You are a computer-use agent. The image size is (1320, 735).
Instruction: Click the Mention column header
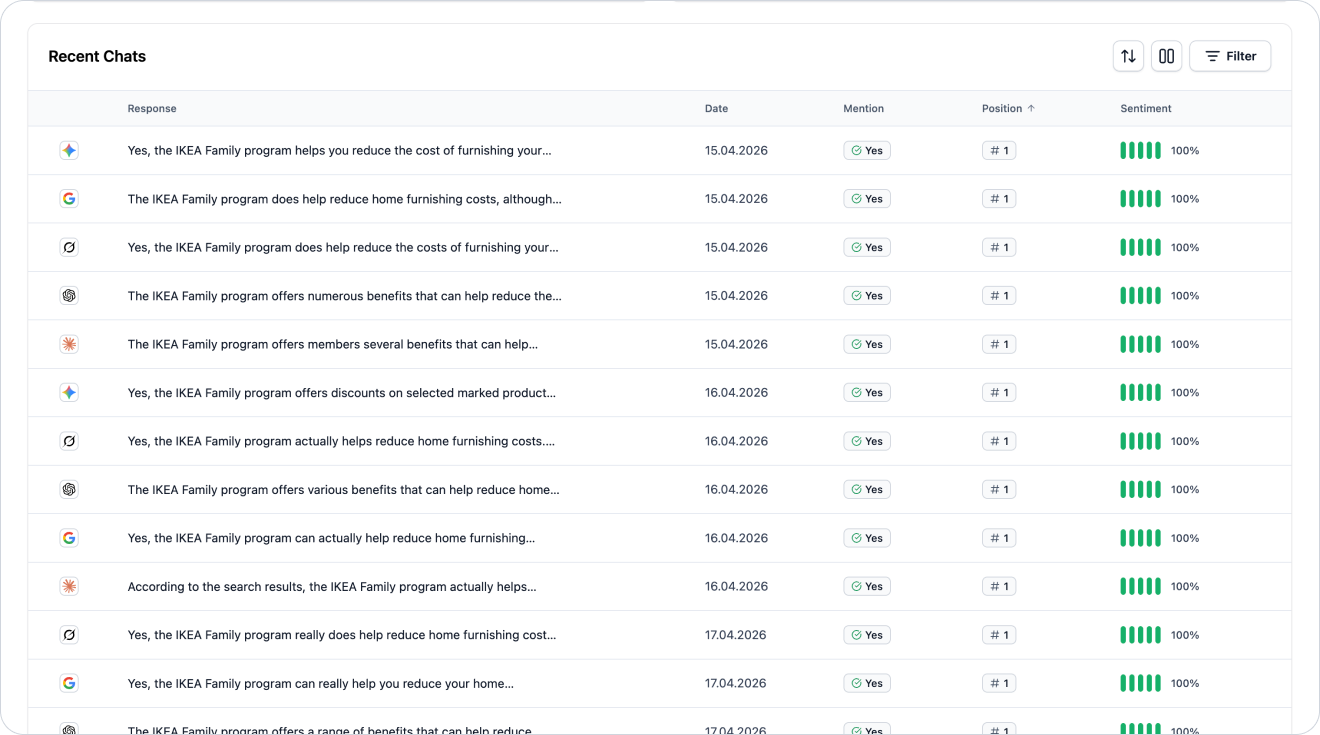[x=863, y=108]
